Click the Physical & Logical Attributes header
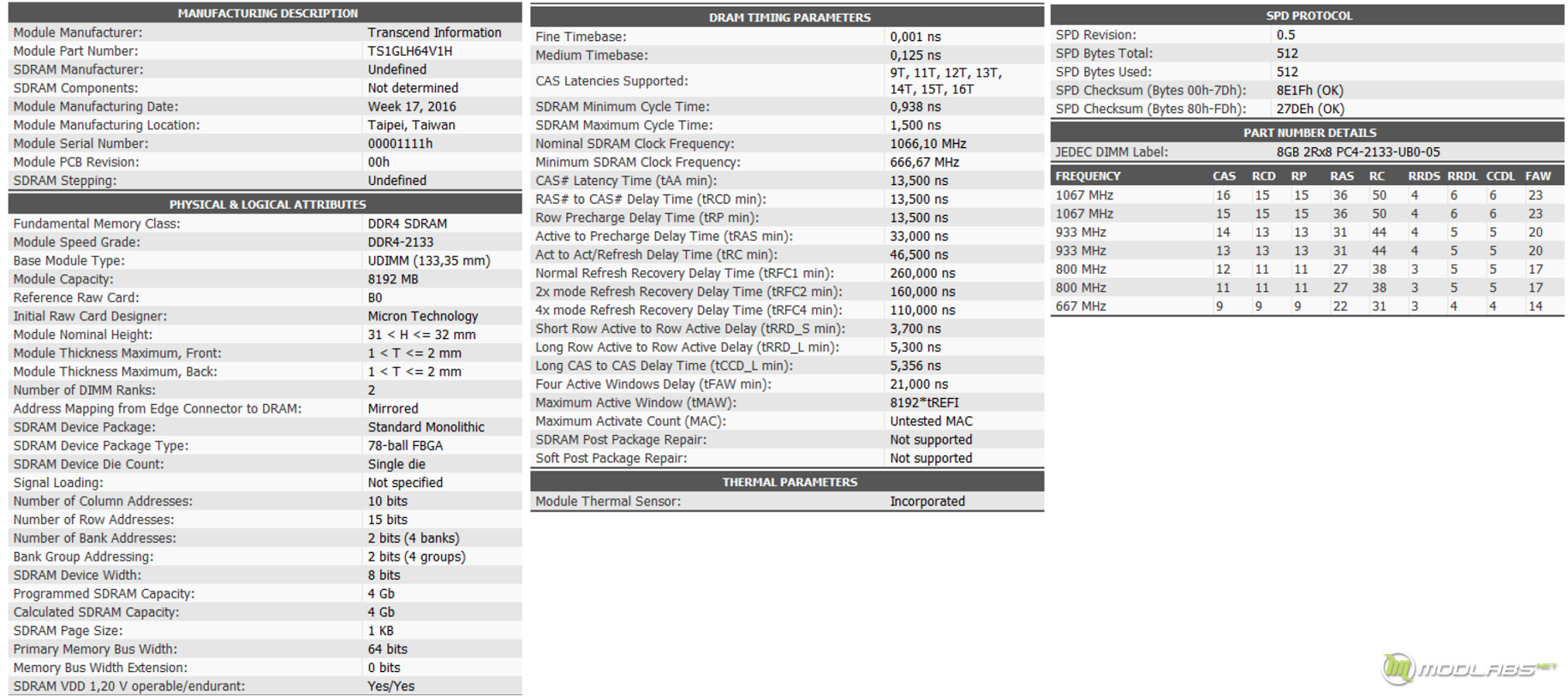1568x696 pixels. (x=267, y=204)
